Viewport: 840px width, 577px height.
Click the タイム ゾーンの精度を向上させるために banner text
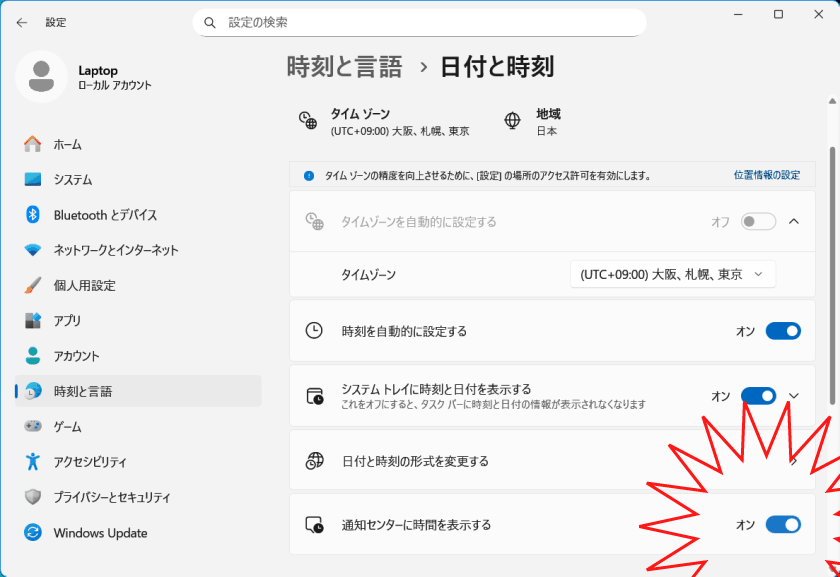488,176
